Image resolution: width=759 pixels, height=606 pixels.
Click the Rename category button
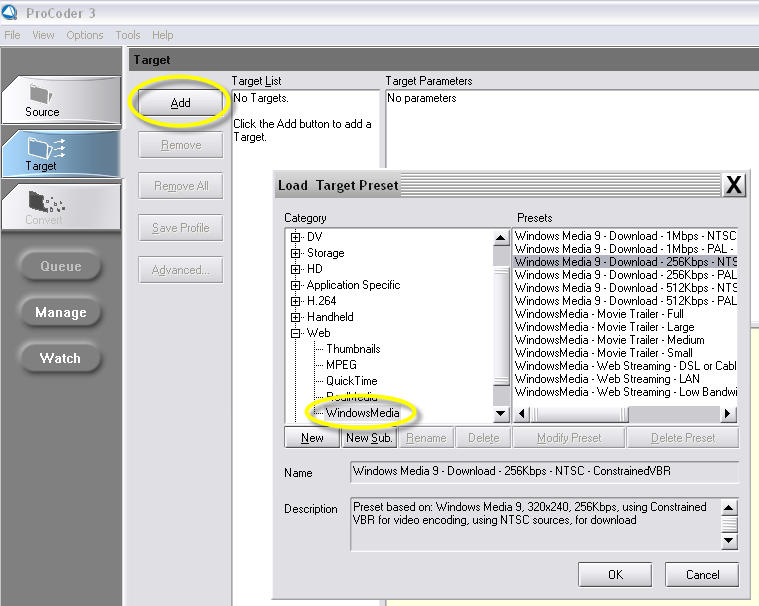(426, 438)
